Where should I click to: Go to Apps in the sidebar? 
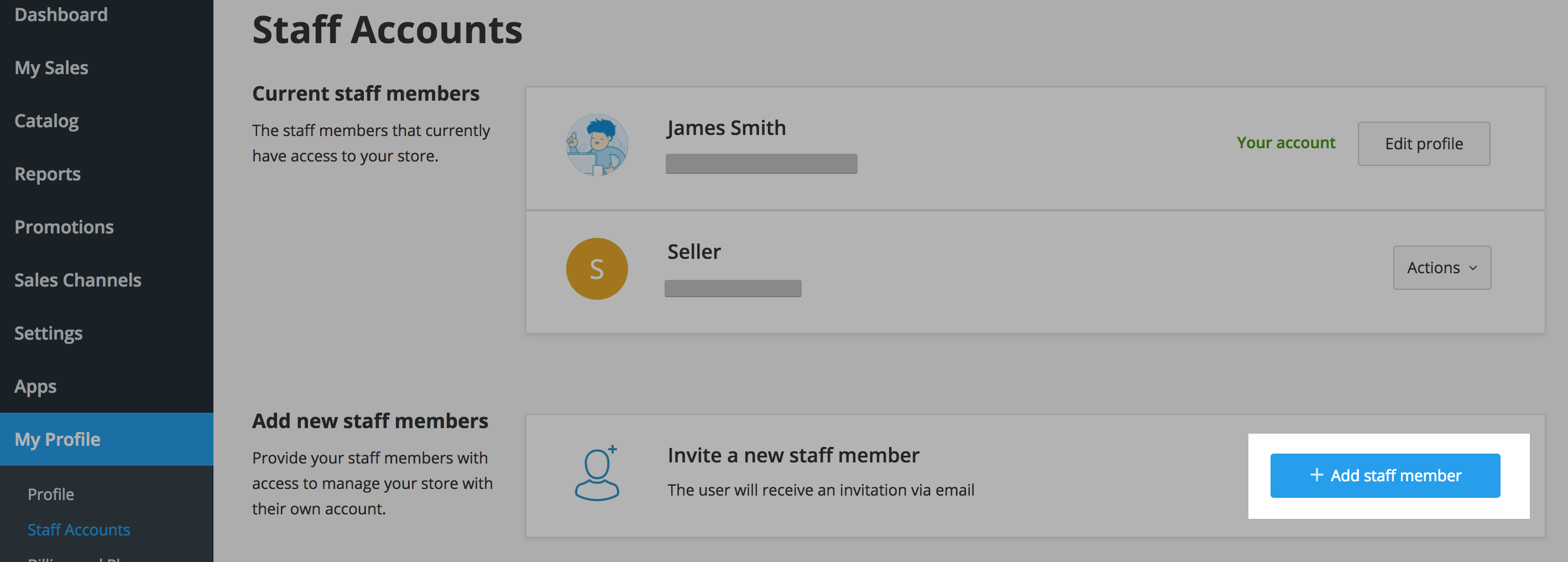tap(35, 386)
